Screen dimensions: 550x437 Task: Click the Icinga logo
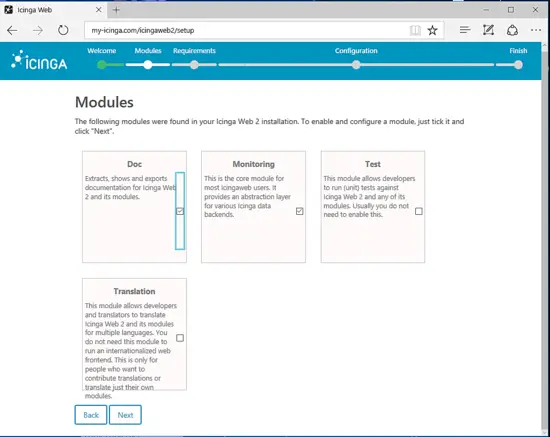[39, 60]
